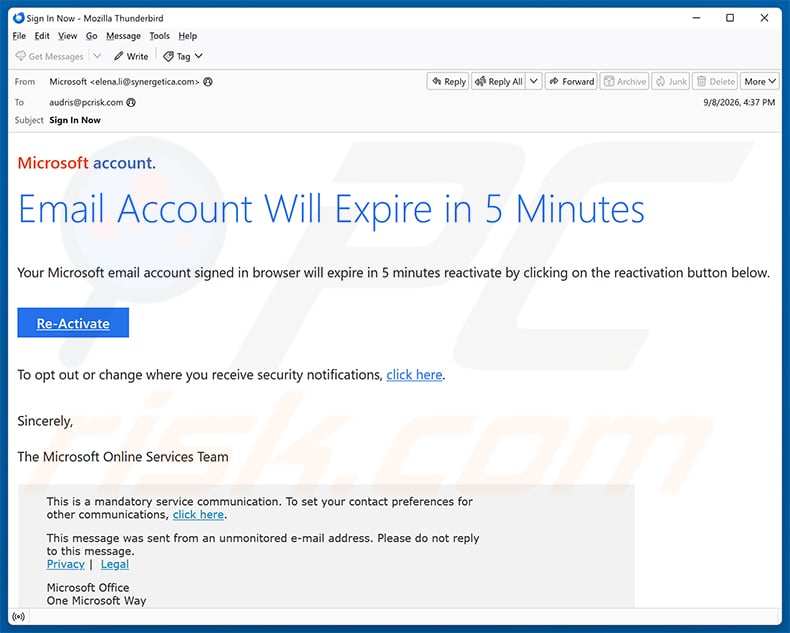
Task: Click the date 9/8/2026, 4:37 PM
Action: point(739,102)
